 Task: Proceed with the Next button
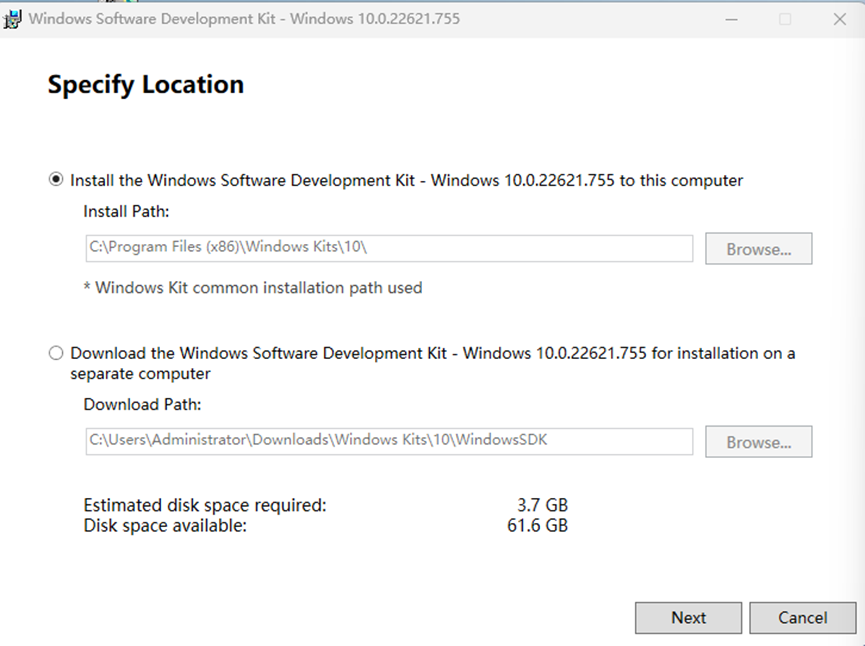tap(688, 618)
